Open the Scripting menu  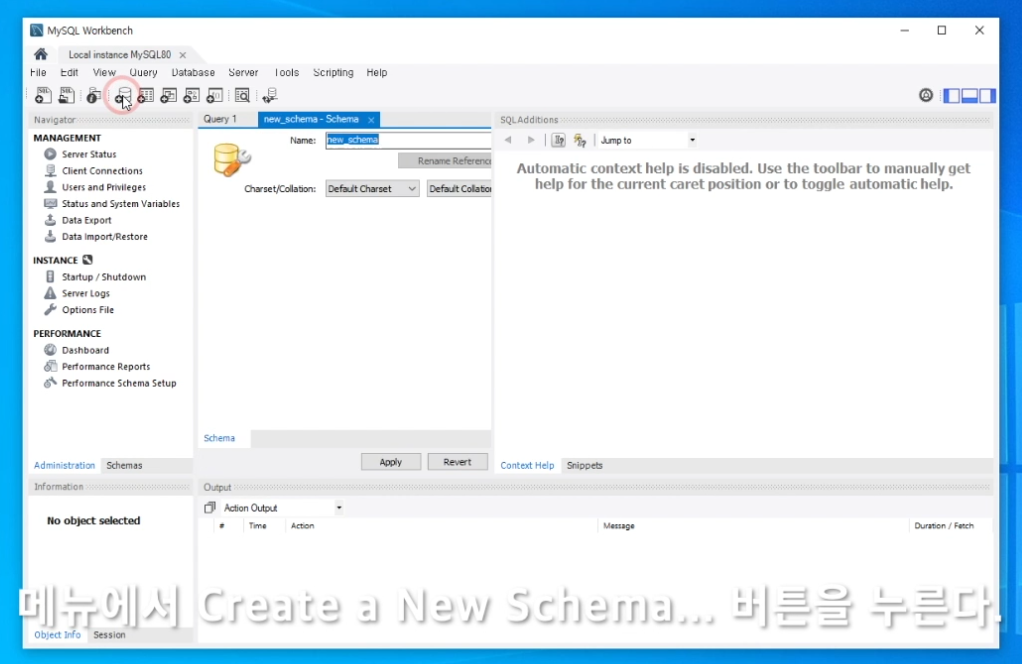tap(333, 72)
